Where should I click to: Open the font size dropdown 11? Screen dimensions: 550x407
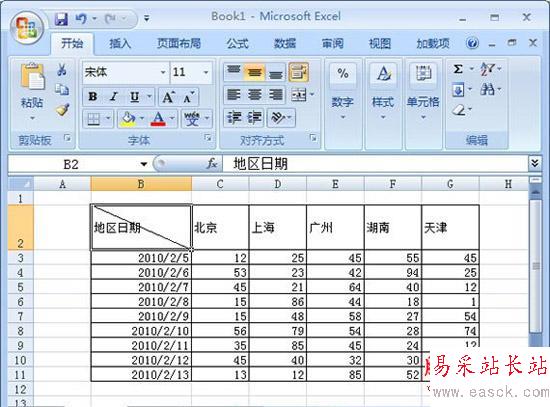coord(206,72)
